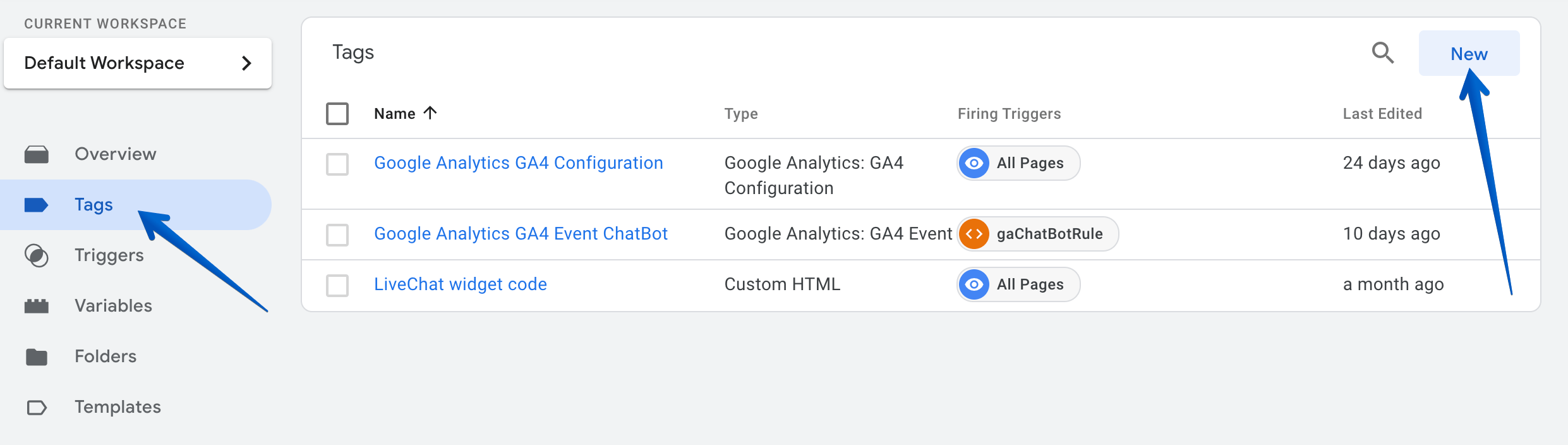The image size is (1568, 445).
Task: Click the Last Edited column header
Action: pyautogui.click(x=1382, y=114)
